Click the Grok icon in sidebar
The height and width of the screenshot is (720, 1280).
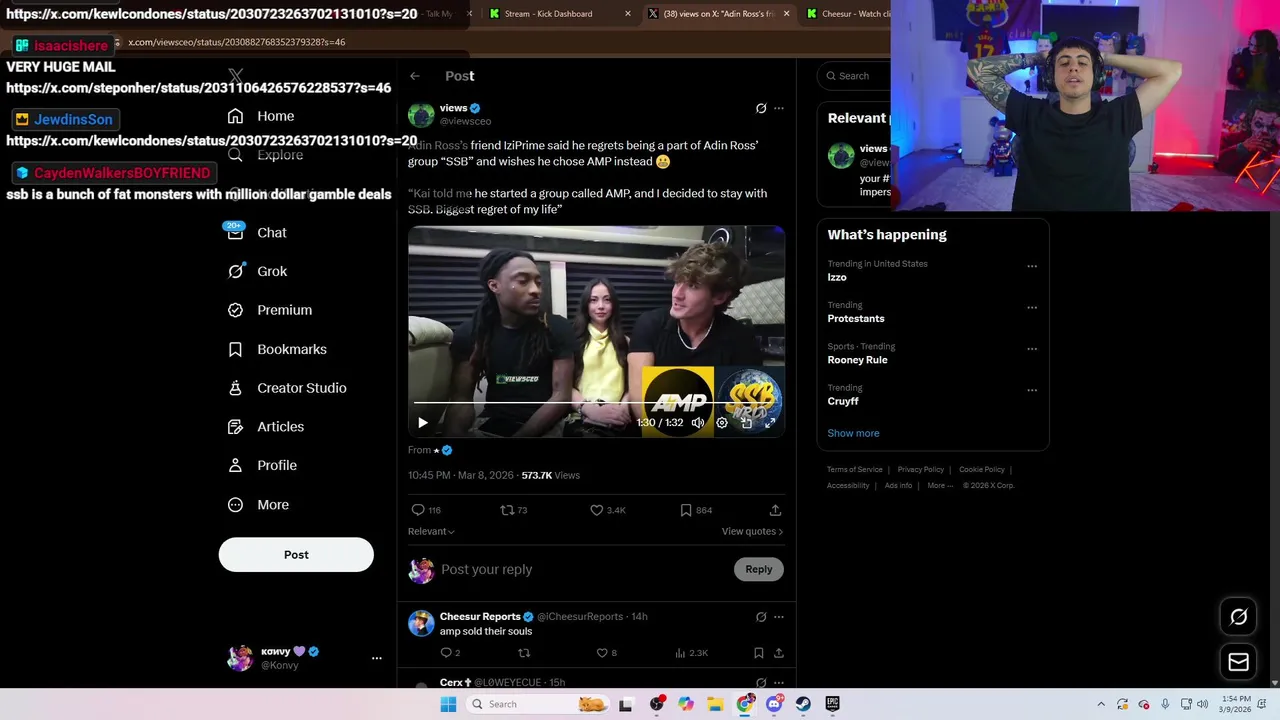click(x=235, y=271)
